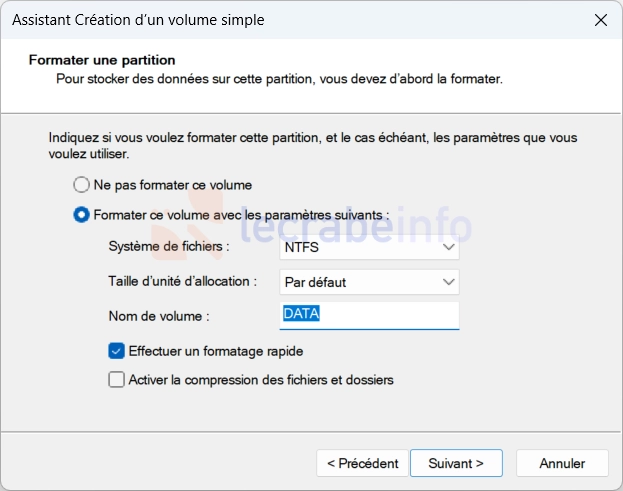Click the "Taille d'unité d'allocation :" label

(183, 282)
